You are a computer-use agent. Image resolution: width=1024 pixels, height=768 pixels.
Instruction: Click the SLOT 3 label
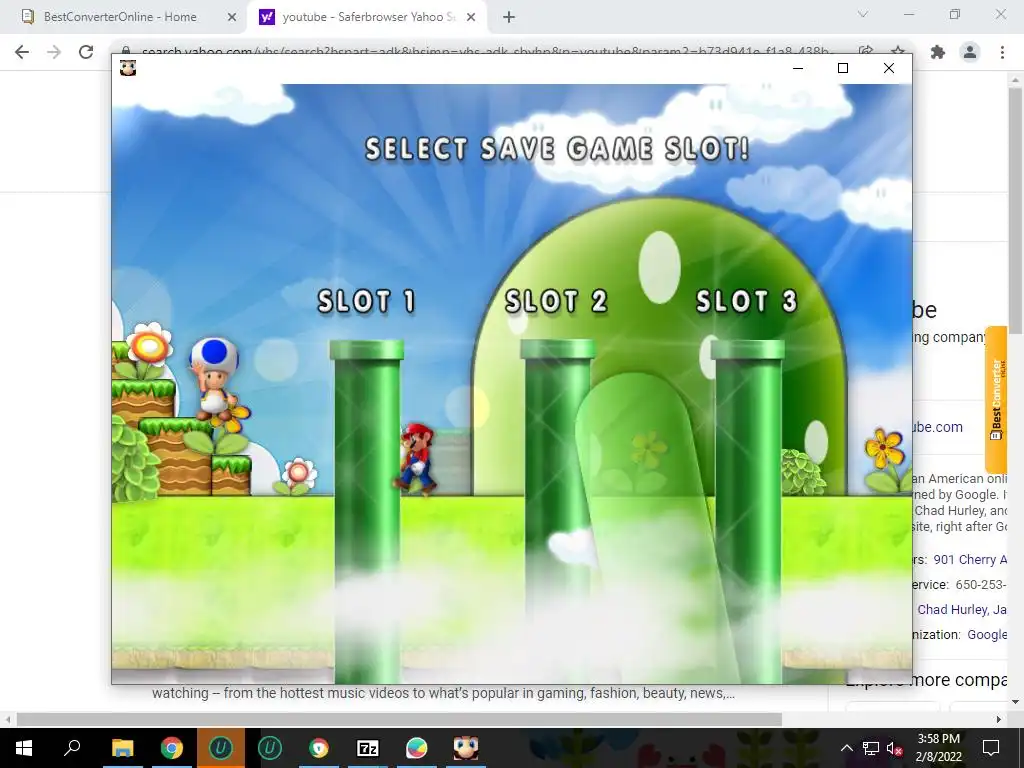click(x=747, y=302)
